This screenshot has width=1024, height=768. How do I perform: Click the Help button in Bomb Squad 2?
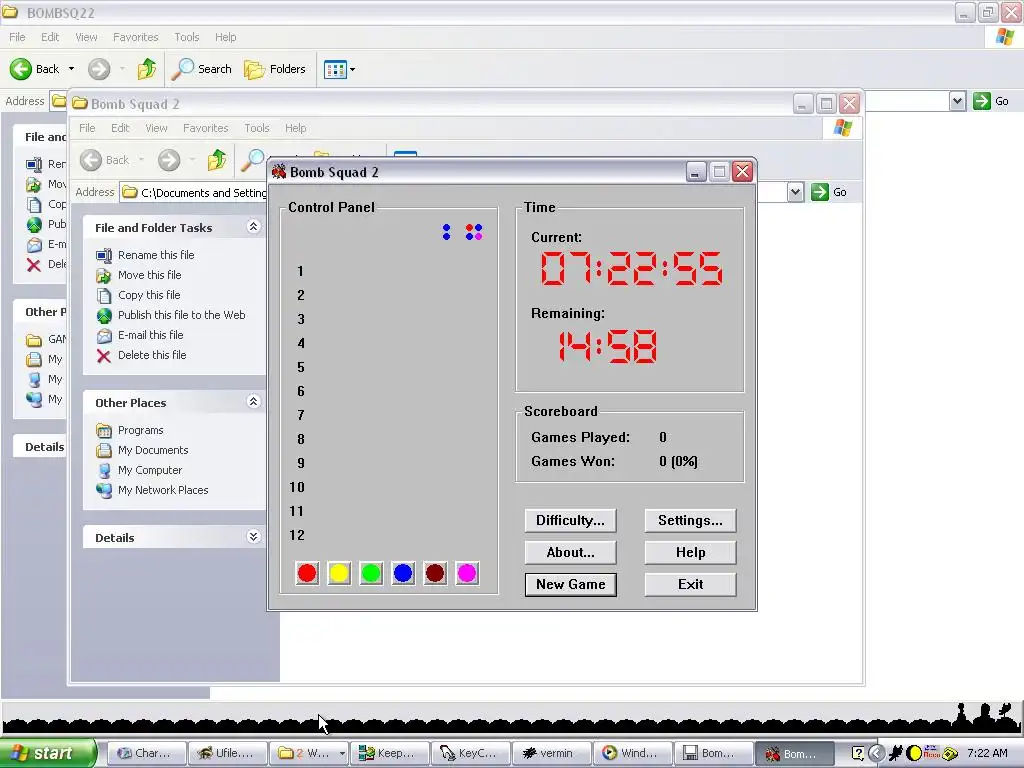690,552
